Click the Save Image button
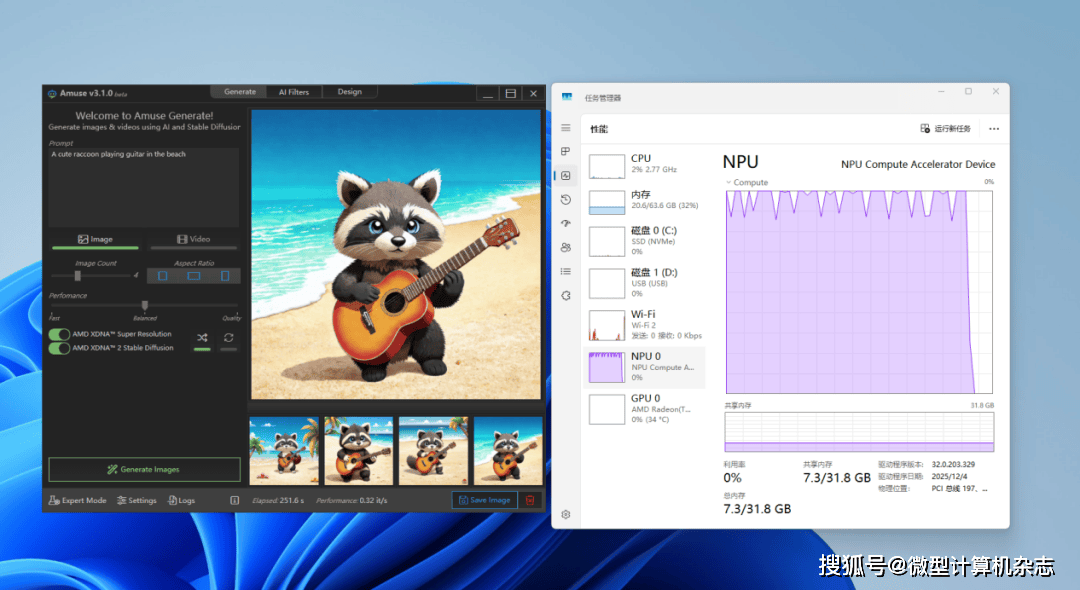This screenshot has width=1080, height=590. click(x=484, y=500)
